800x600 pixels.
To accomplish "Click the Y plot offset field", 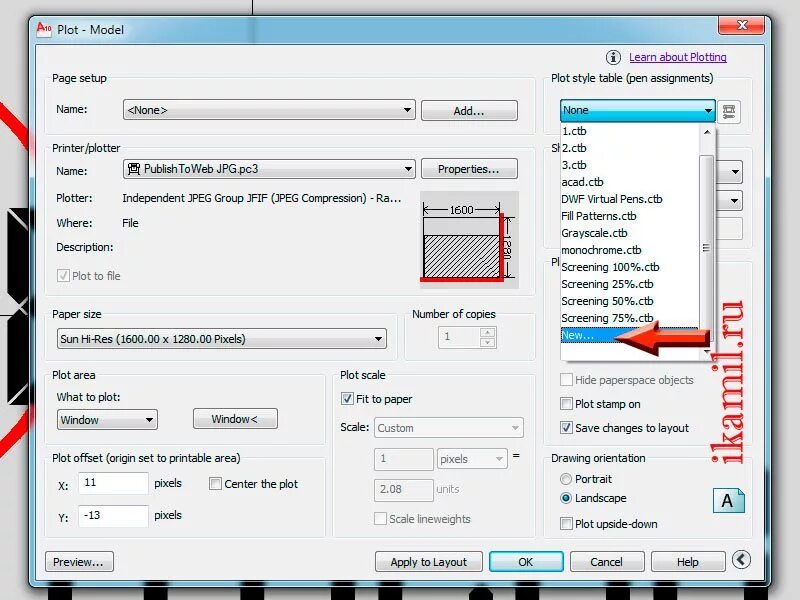I will pyautogui.click(x=113, y=516).
